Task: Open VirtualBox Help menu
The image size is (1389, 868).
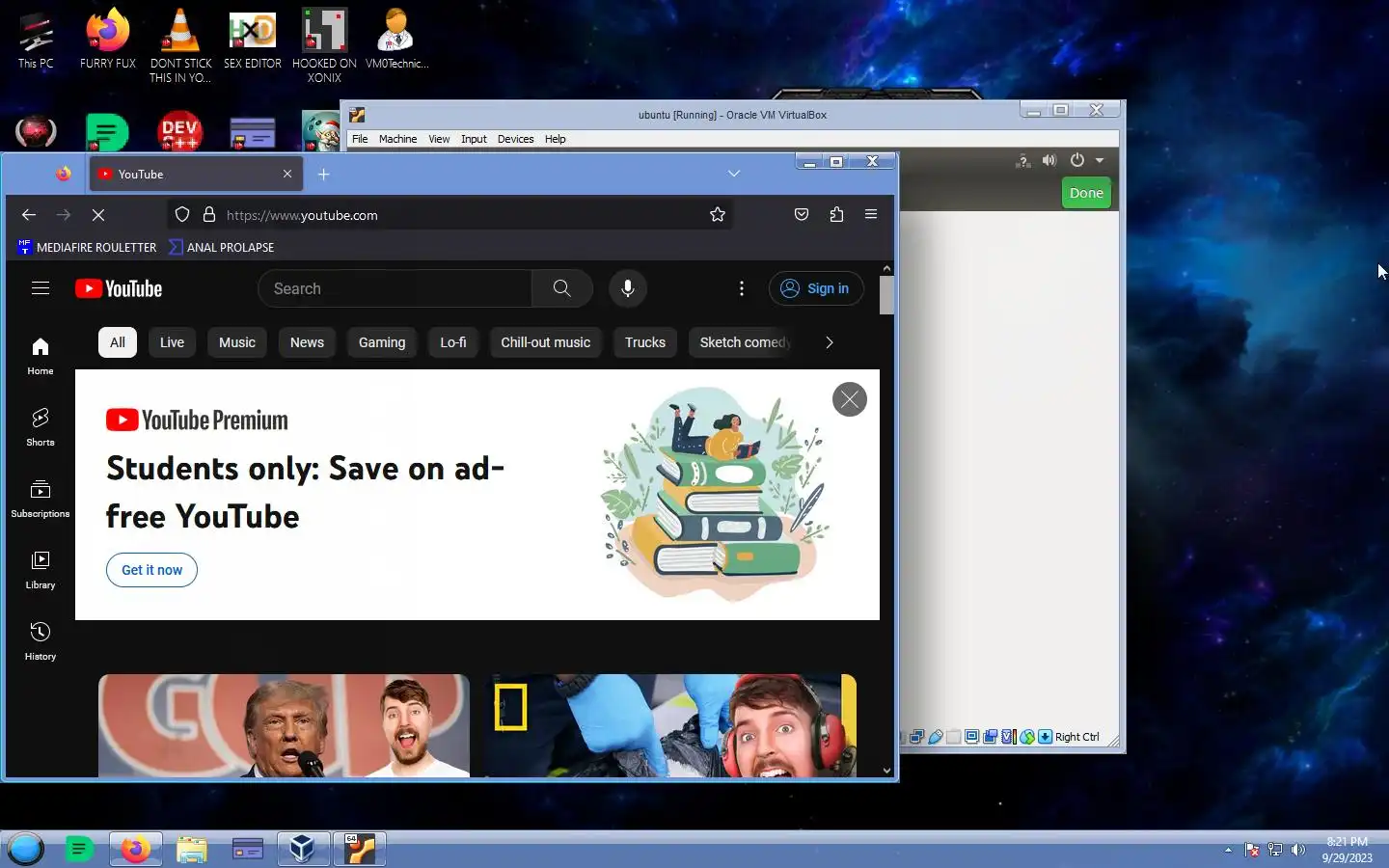Action: pos(555,139)
